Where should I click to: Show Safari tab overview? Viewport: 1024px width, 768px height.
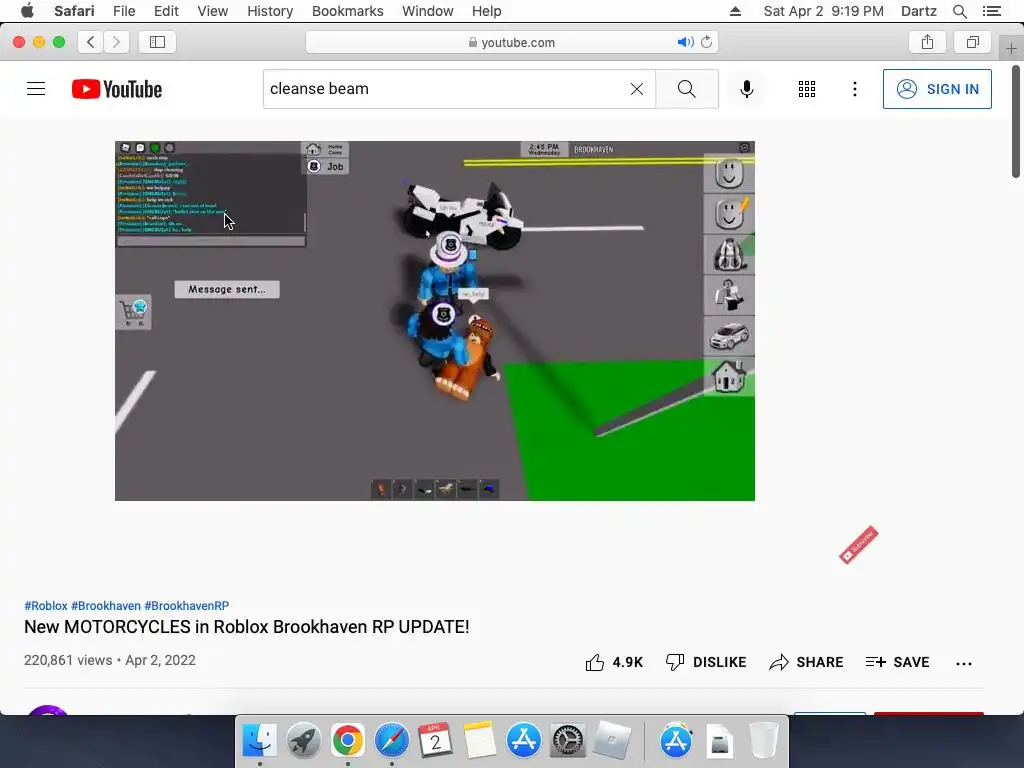[972, 42]
